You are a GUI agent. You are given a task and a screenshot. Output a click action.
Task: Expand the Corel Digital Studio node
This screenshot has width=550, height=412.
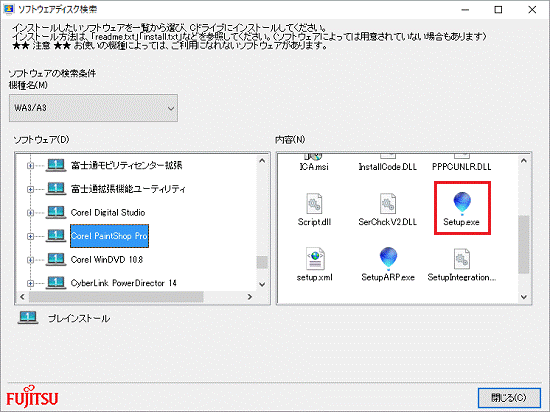[x=31, y=213]
